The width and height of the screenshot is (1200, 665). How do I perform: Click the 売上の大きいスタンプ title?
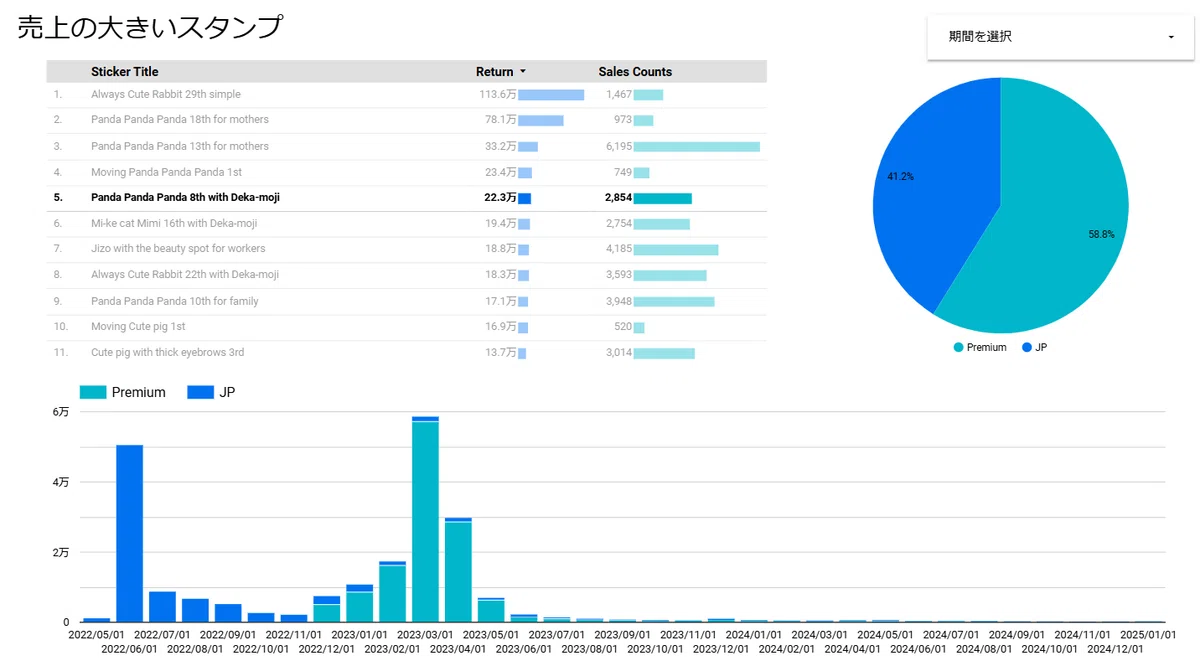(151, 28)
